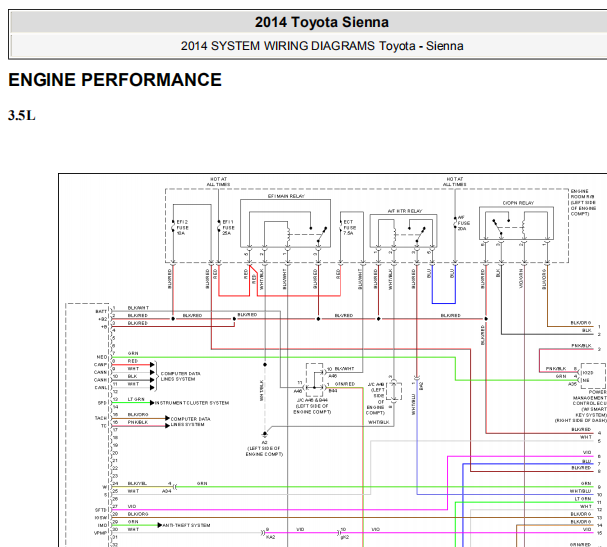
Task: Select the "3.5L" engine size heading
Action: coord(22,115)
